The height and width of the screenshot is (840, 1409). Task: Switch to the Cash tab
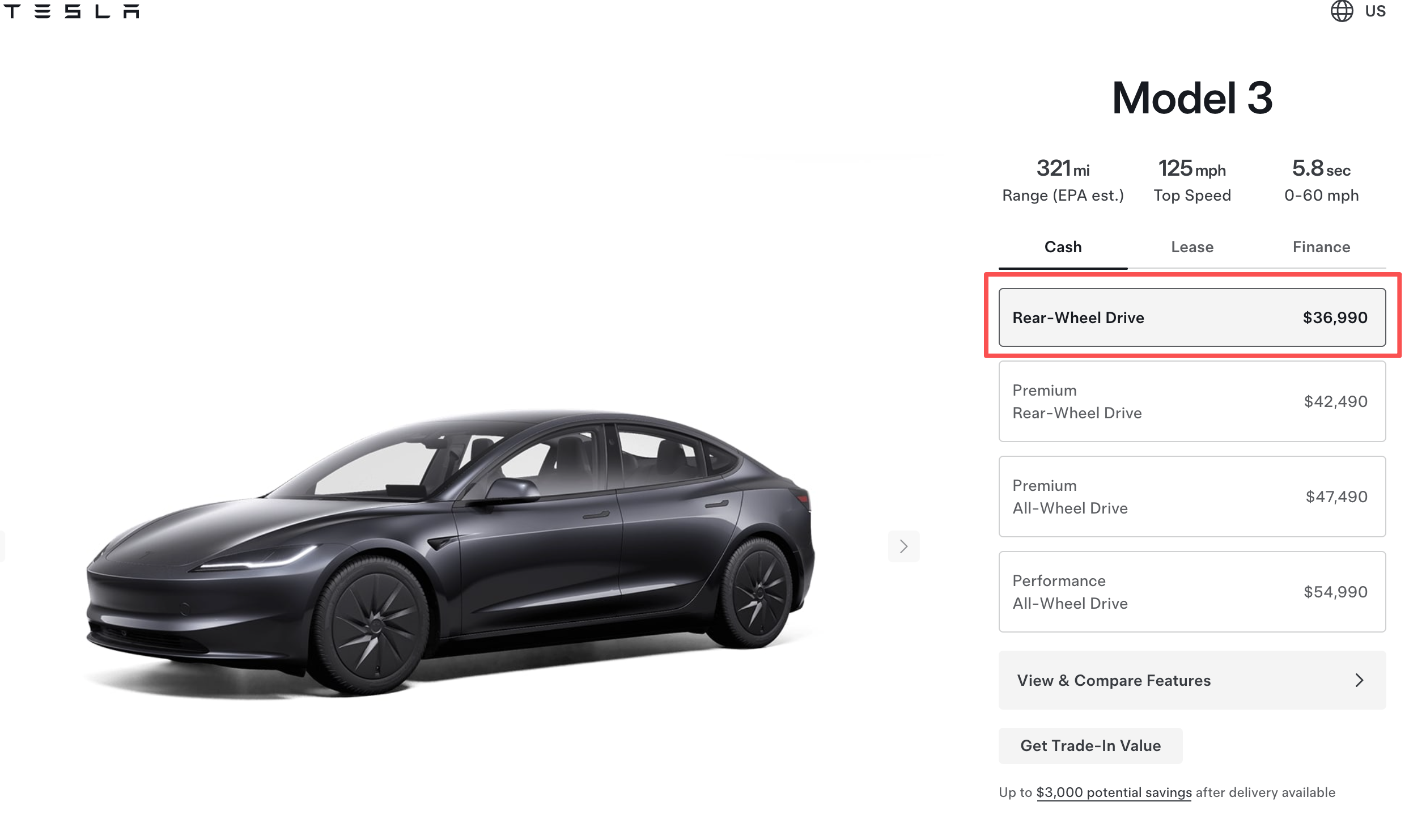click(1063, 247)
